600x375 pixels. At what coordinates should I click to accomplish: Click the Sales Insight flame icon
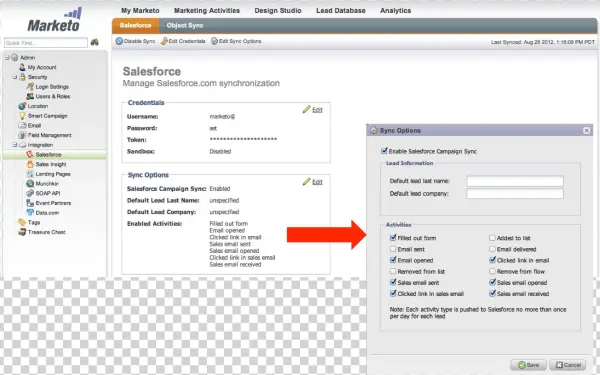[x=30, y=164]
